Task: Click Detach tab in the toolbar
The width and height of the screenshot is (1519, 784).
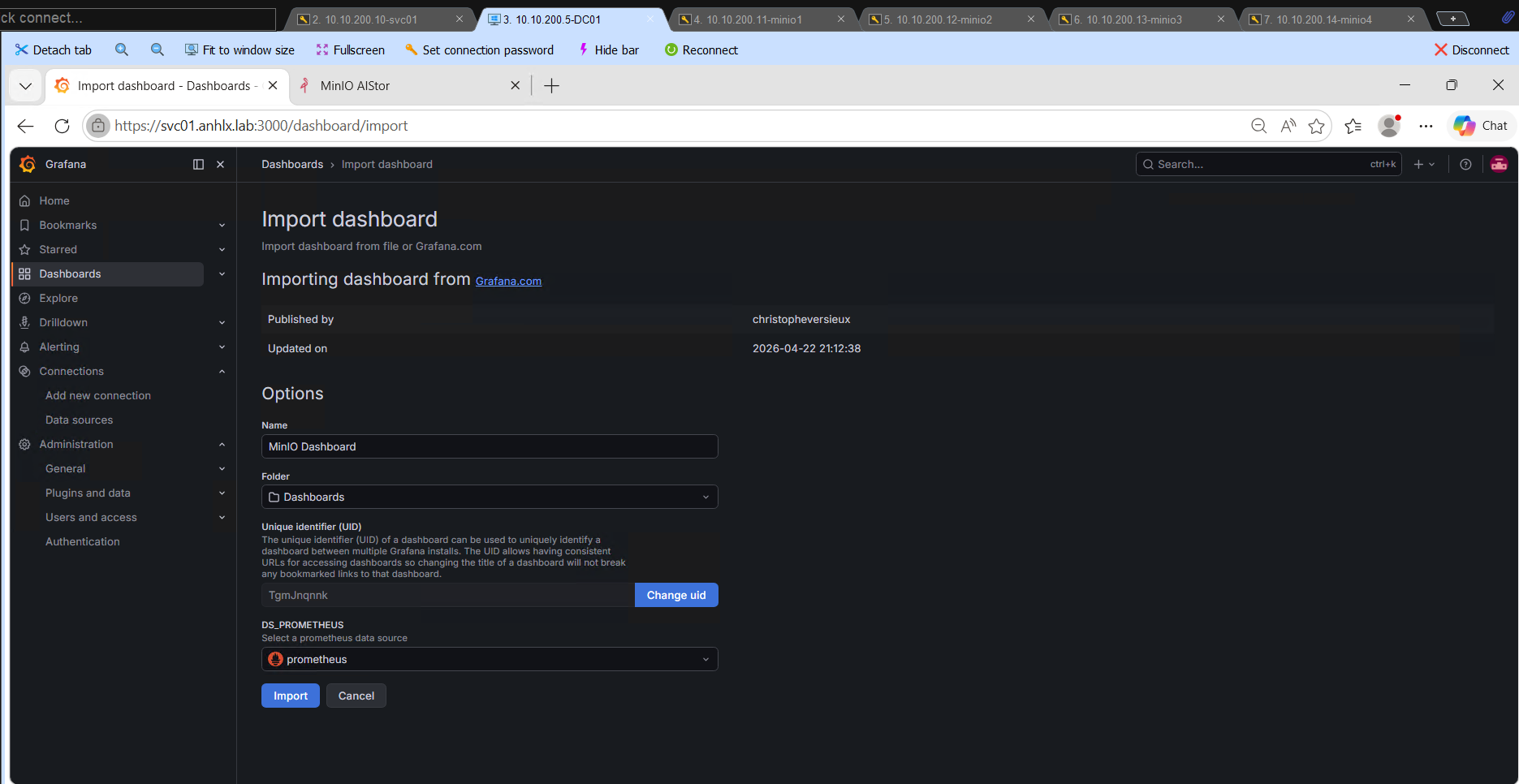Action: pyautogui.click(x=54, y=50)
